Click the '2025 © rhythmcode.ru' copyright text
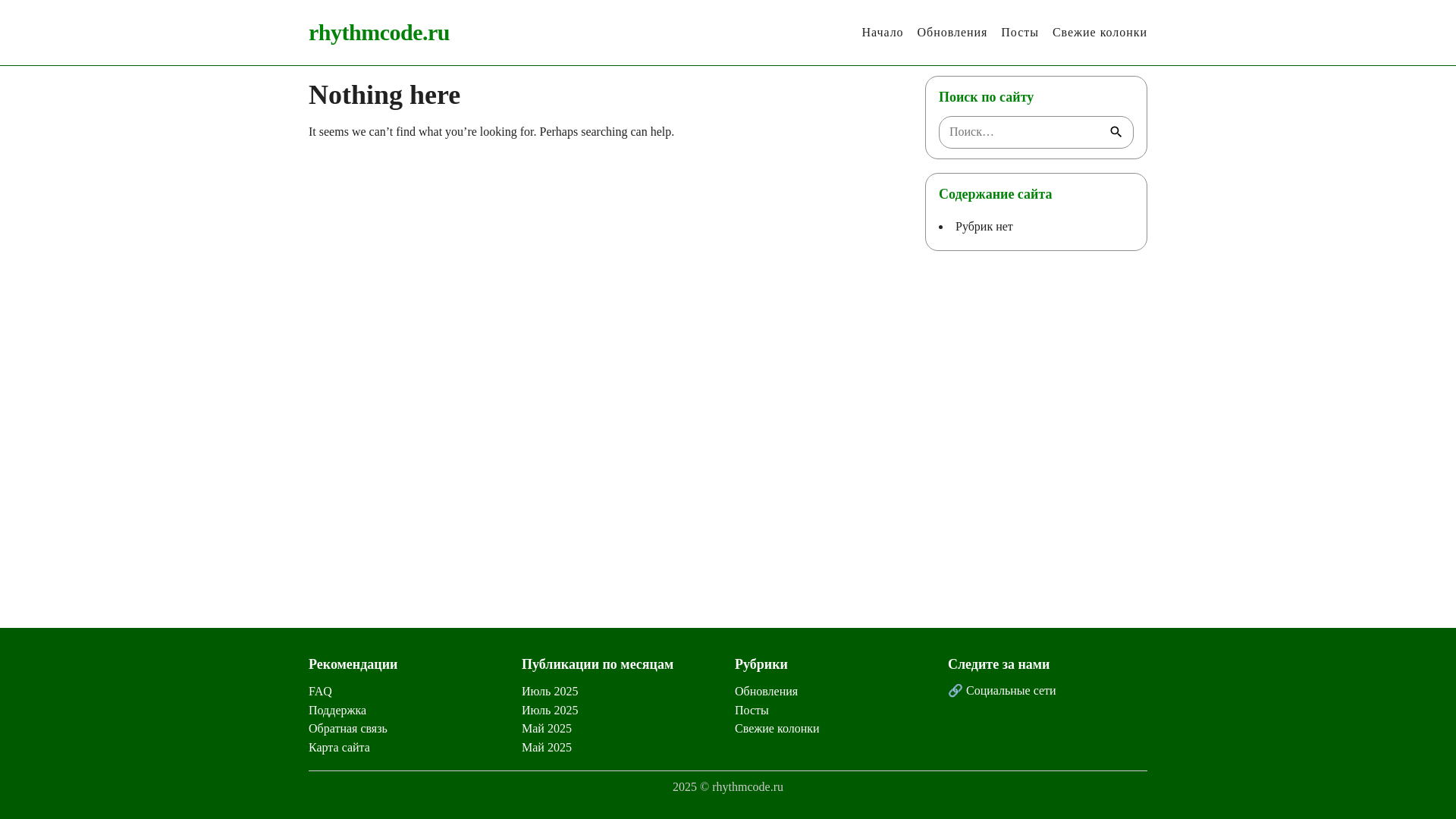This screenshot has height=819, width=1456. tap(728, 787)
